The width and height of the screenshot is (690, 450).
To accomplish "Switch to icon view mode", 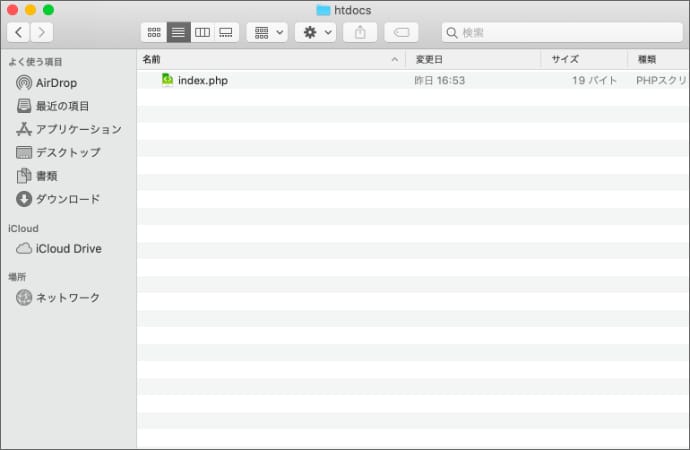I will (153, 32).
